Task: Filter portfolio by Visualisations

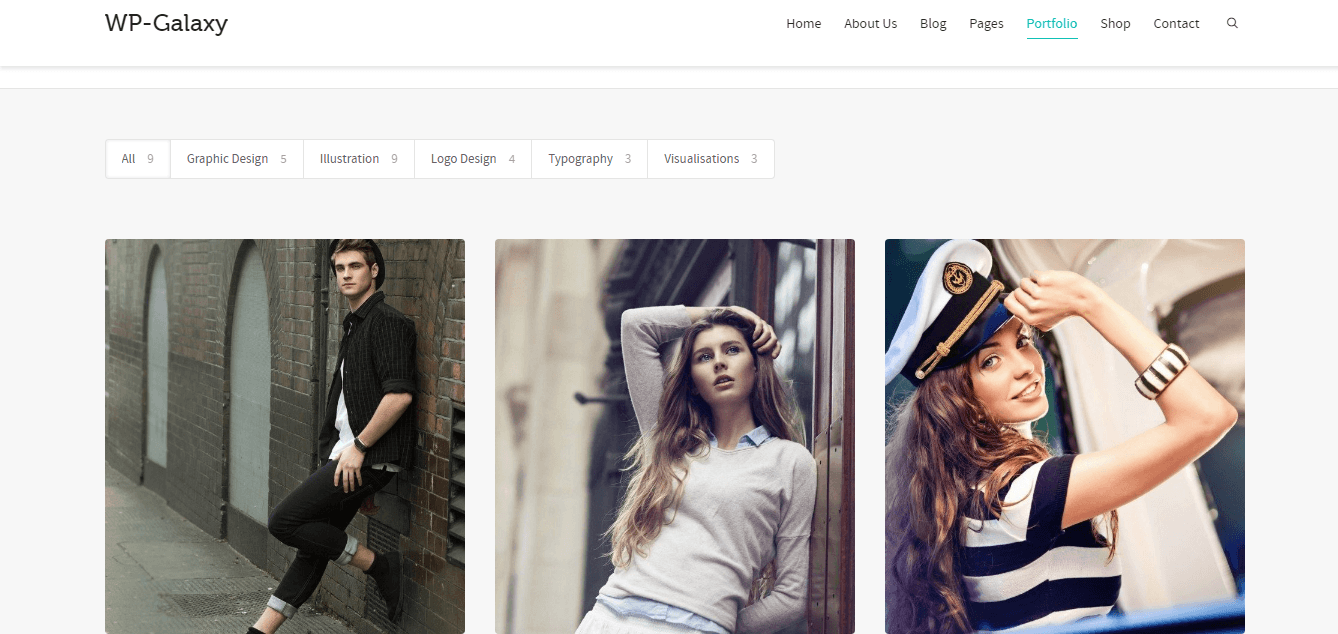Action: (x=711, y=159)
